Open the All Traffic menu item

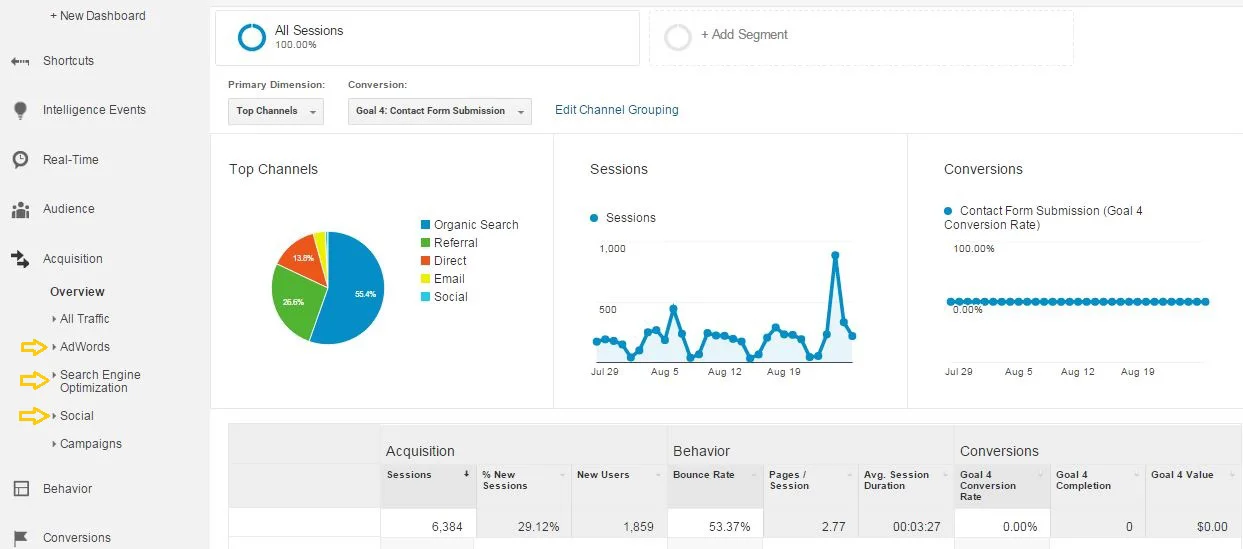(84, 319)
